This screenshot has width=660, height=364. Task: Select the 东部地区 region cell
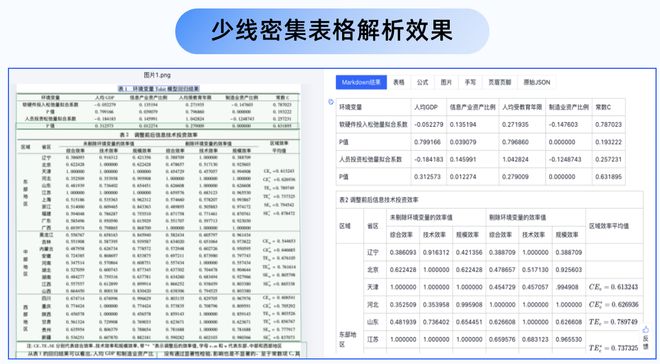(x=350, y=339)
